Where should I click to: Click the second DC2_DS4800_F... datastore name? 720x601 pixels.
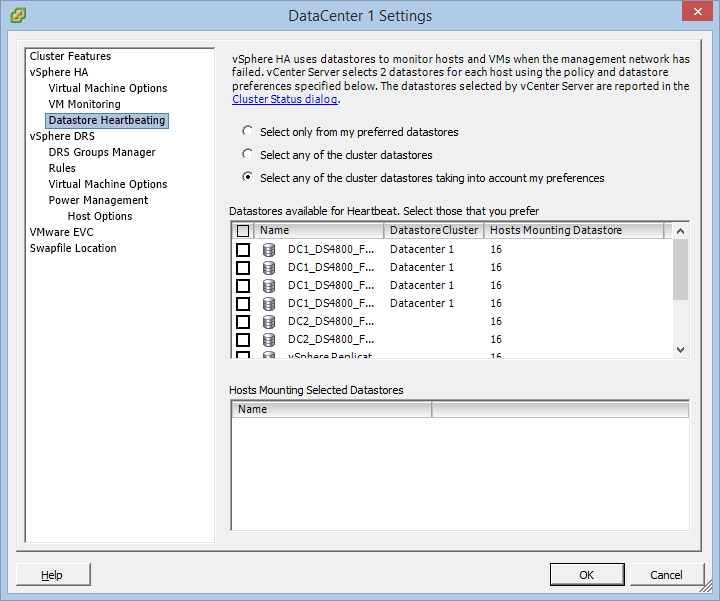(x=331, y=339)
